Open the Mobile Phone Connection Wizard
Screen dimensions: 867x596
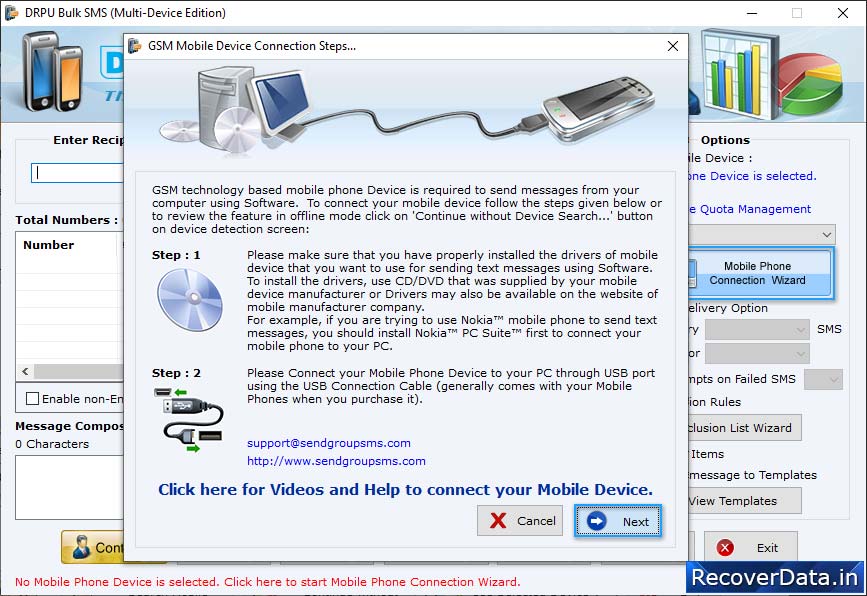[761, 273]
